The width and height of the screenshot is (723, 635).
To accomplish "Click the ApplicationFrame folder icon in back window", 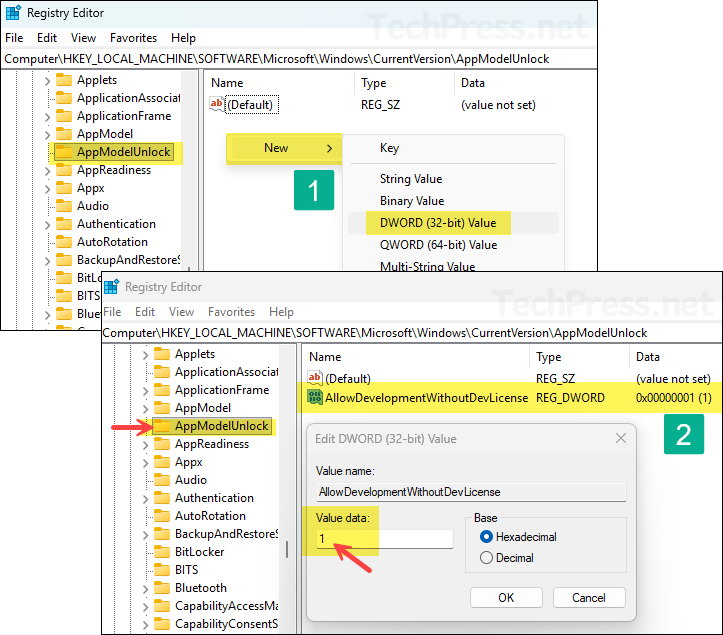I will coord(64,116).
